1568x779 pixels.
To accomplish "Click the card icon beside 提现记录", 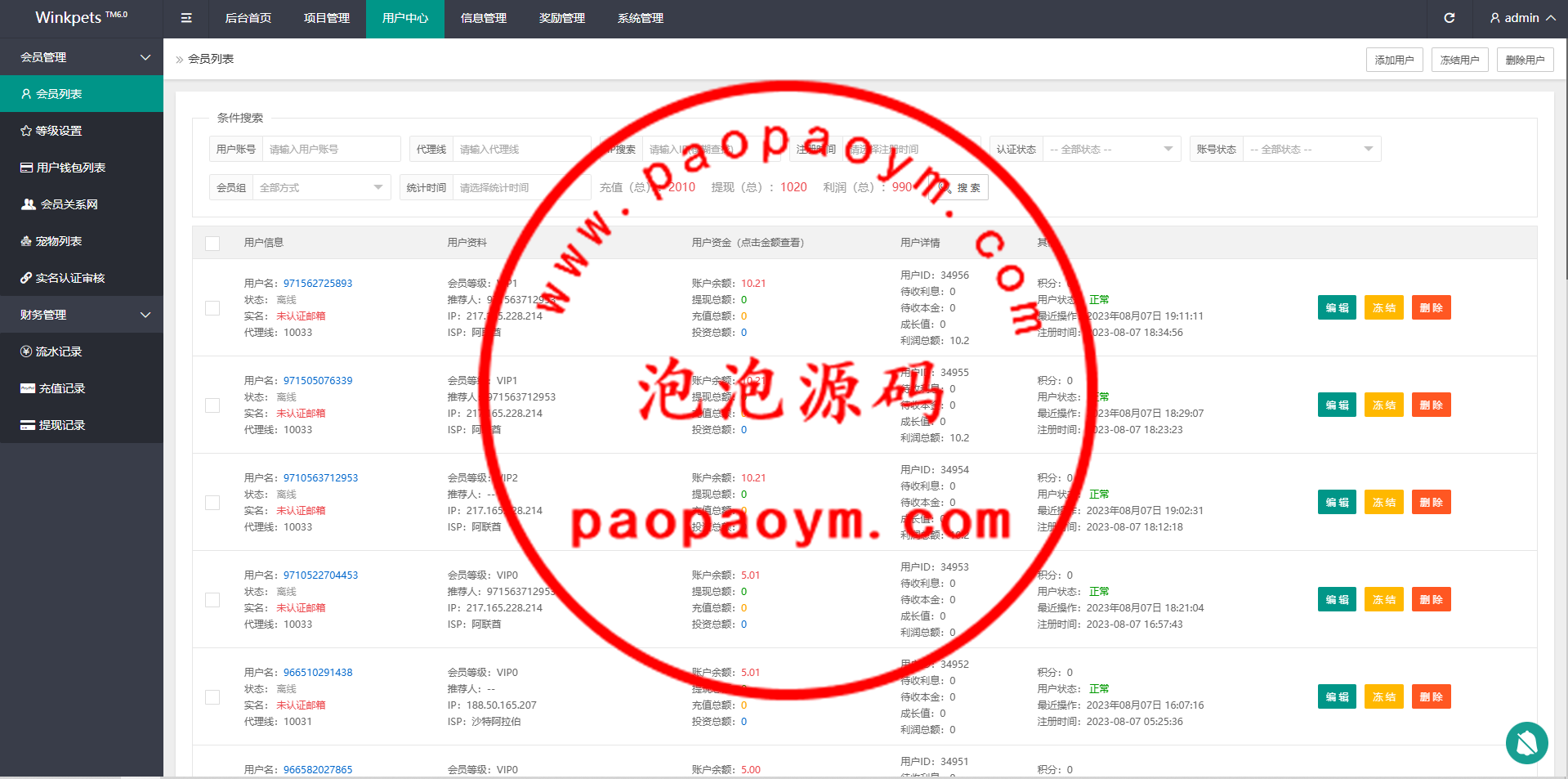I will coord(28,425).
